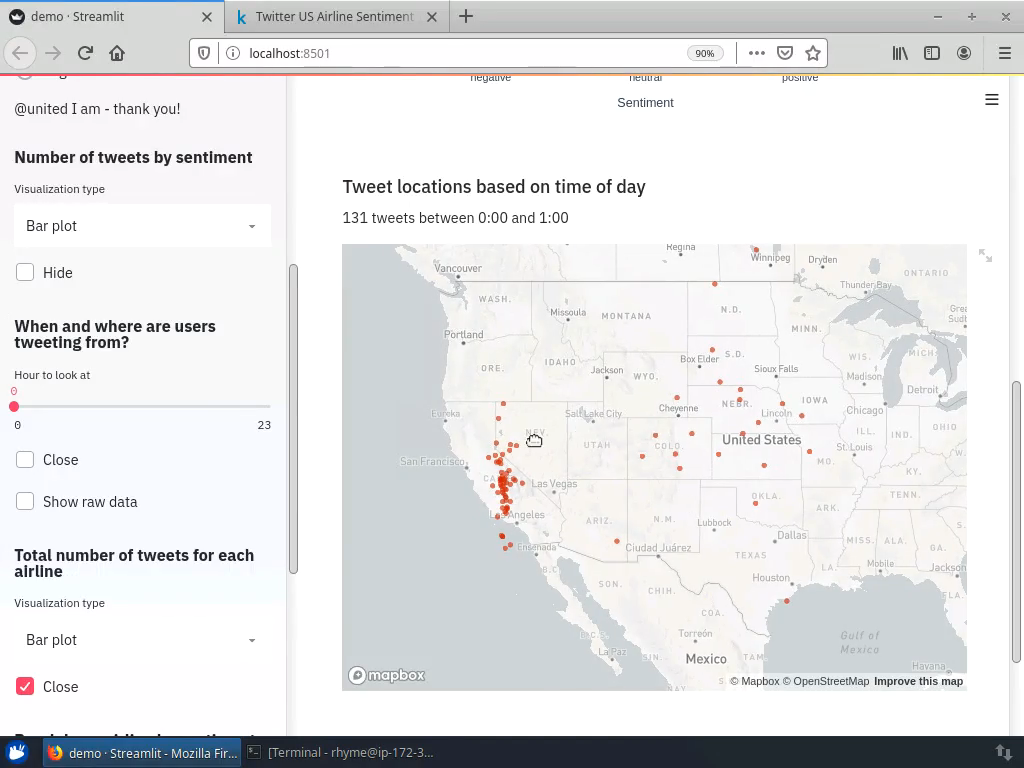Open the desktop applications menu icon
The height and width of the screenshot is (768, 1024).
pyautogui.click(x=18, y=752)
